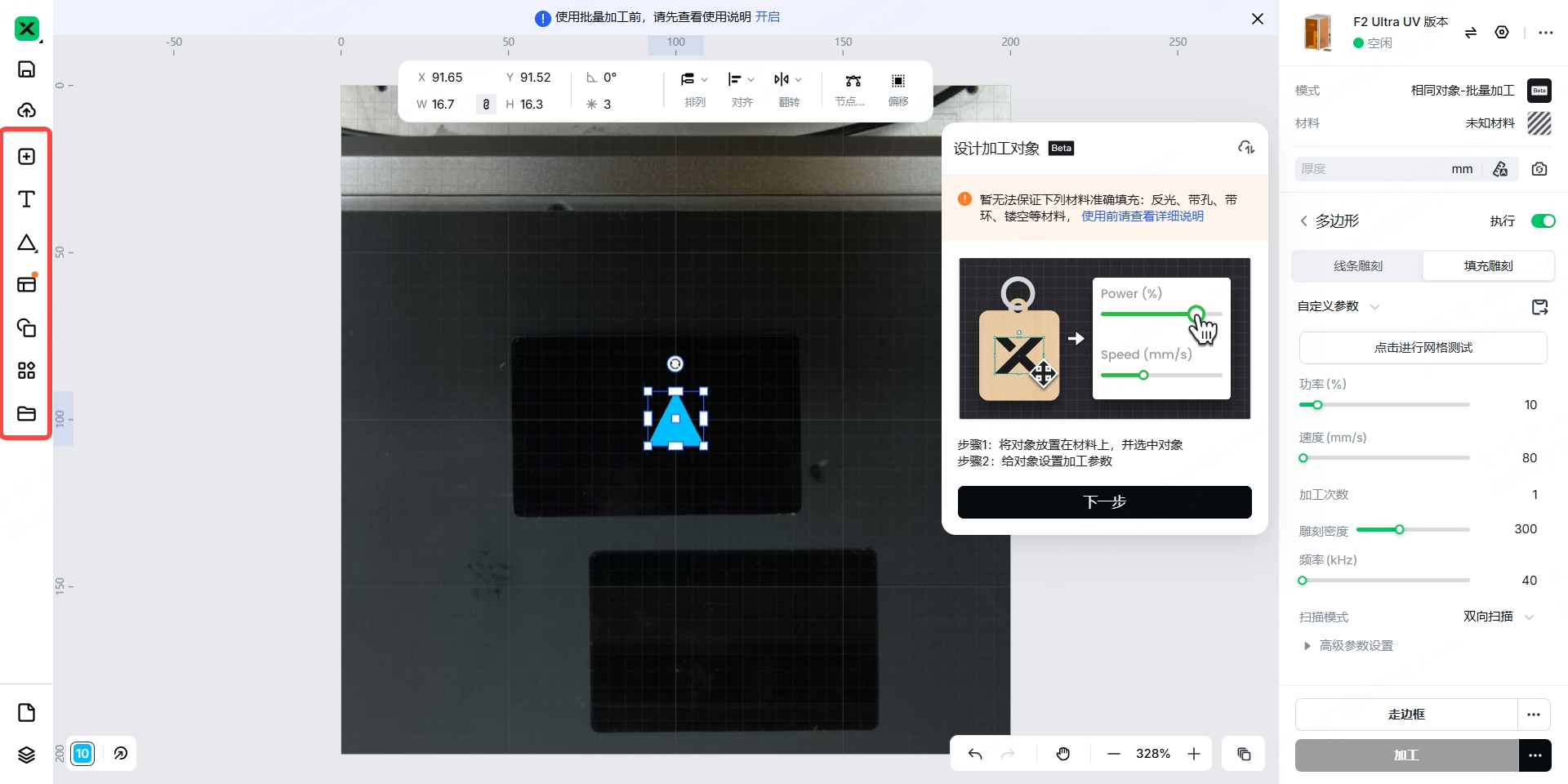Click the save file icon

[26, 69]
